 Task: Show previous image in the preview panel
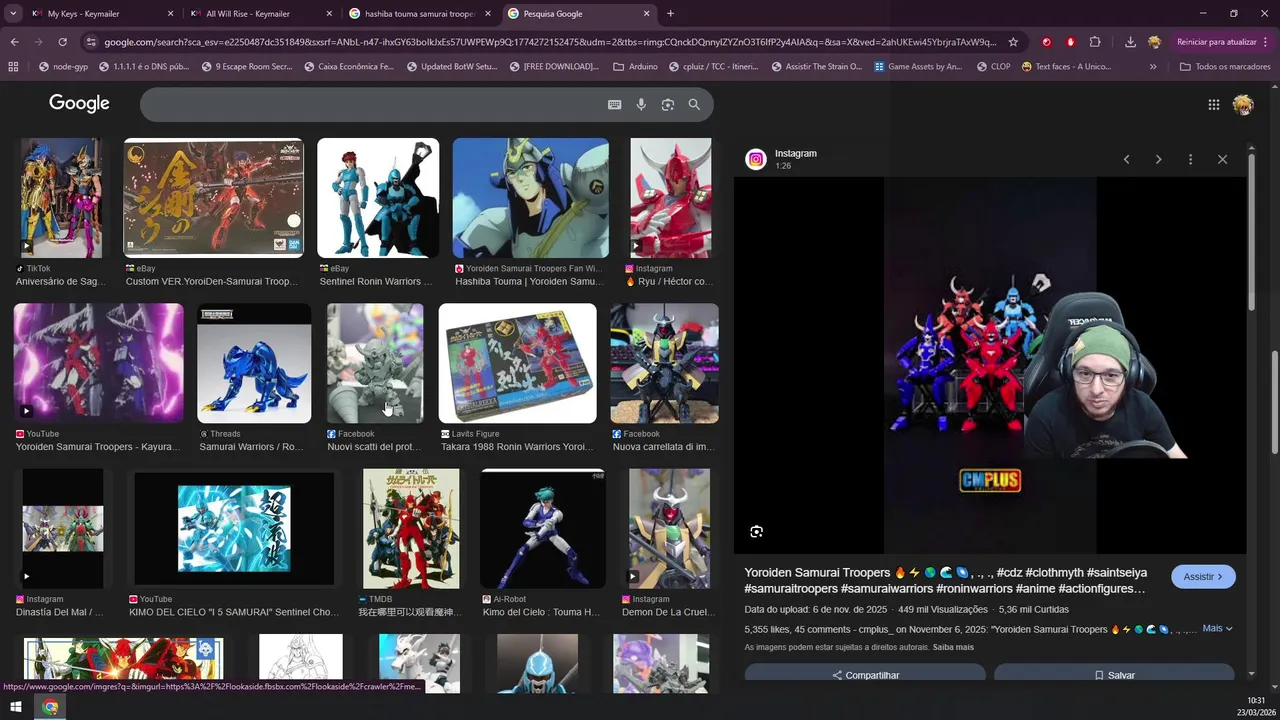click(x=1126, y=159)
